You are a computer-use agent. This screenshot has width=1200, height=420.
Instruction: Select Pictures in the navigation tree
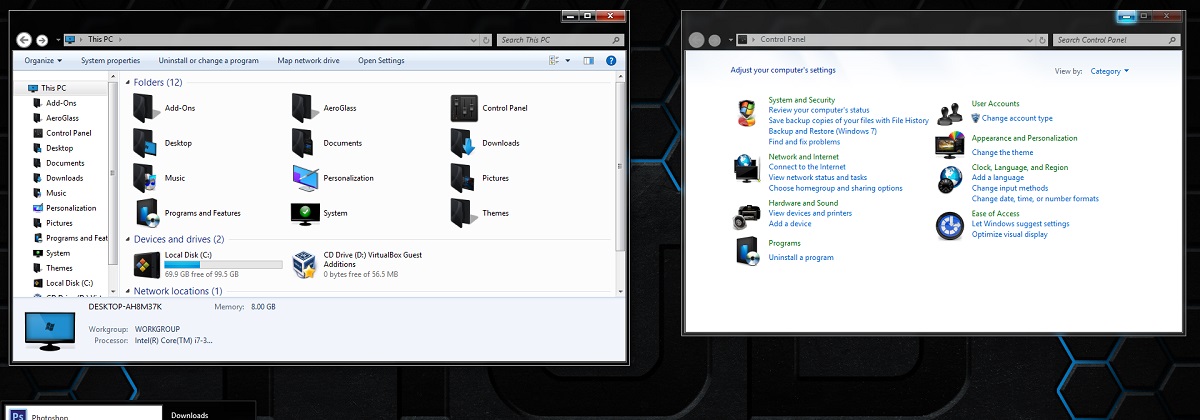click(x=59, y=223)
